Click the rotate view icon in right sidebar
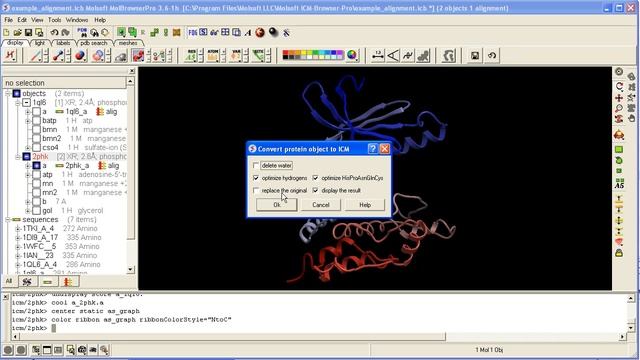Image resolution: width=640 pixels, height=360 pixels. click(x=619, y=86)
